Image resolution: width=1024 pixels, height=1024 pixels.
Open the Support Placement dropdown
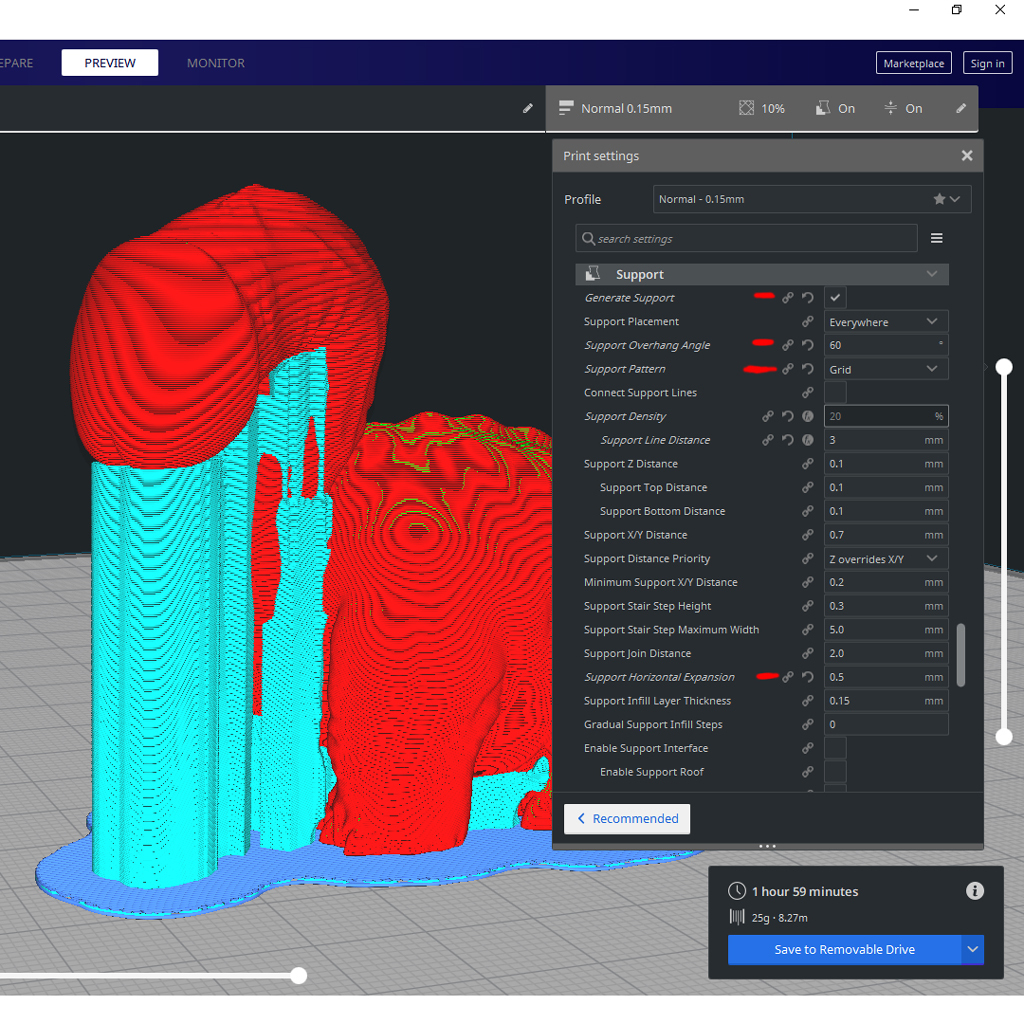886,322
